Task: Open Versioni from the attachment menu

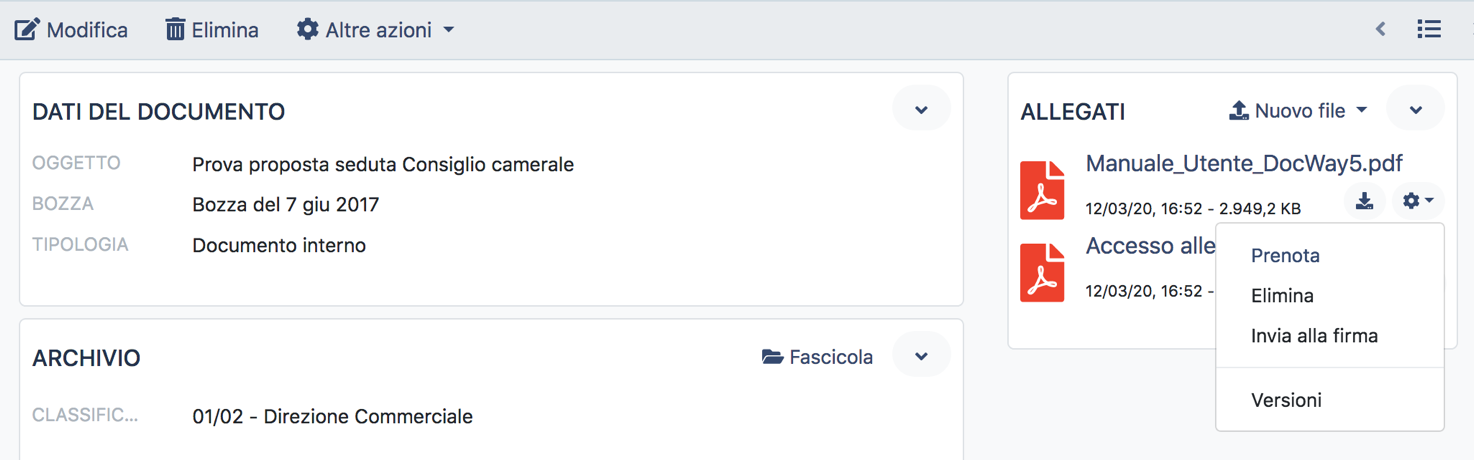Action: [1286, 400]
